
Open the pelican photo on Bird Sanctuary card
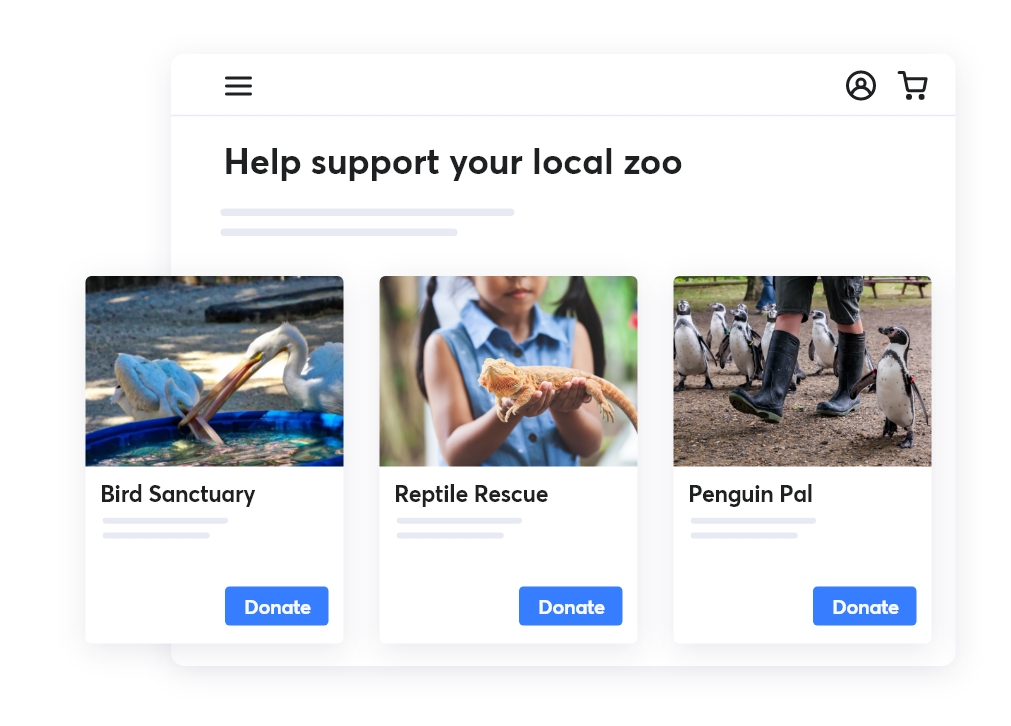point(214,371)
